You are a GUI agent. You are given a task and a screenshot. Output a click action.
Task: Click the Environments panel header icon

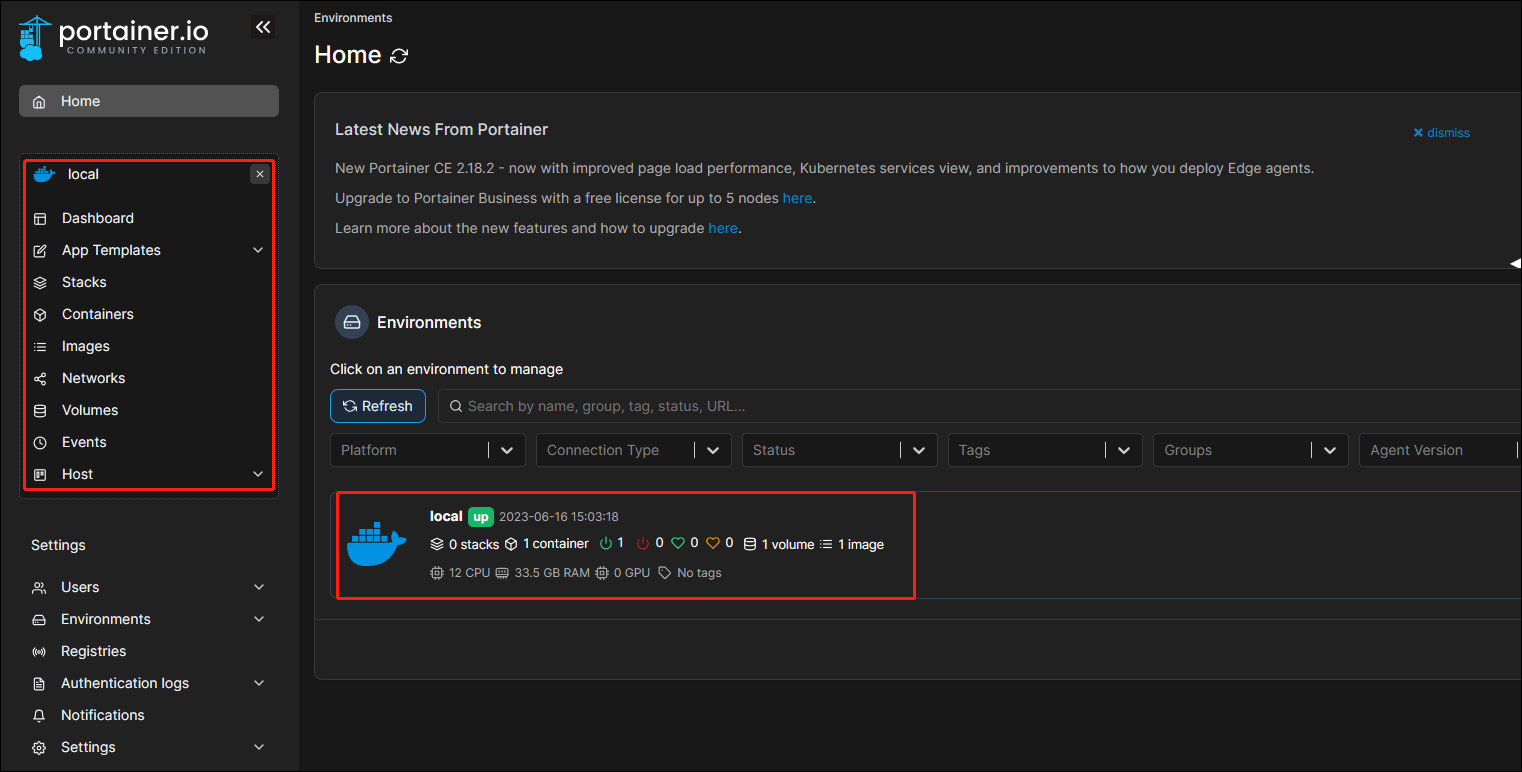tap(352, 322)
